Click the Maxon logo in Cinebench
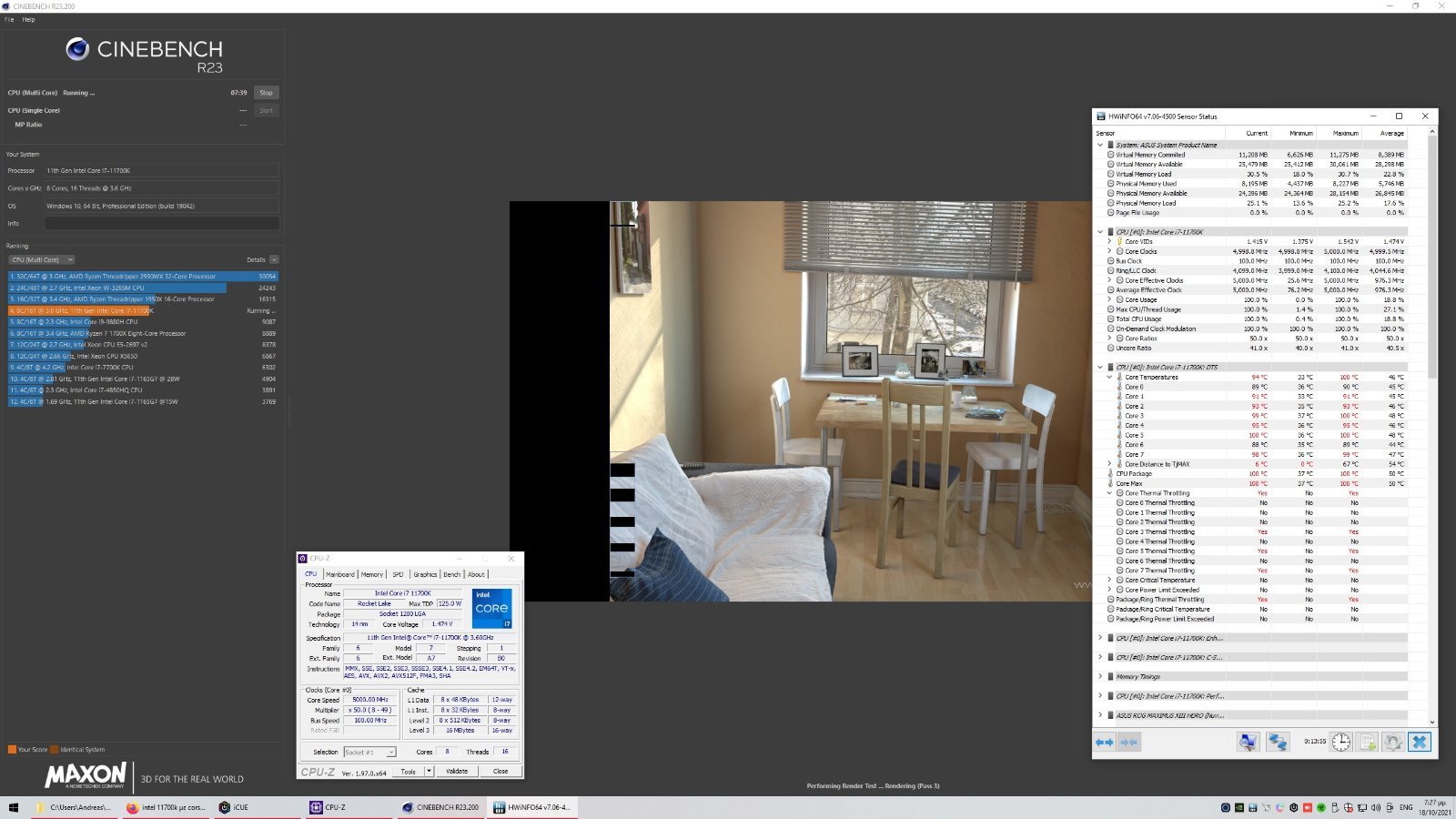1456x819 pixels. (x=86, y=775)
